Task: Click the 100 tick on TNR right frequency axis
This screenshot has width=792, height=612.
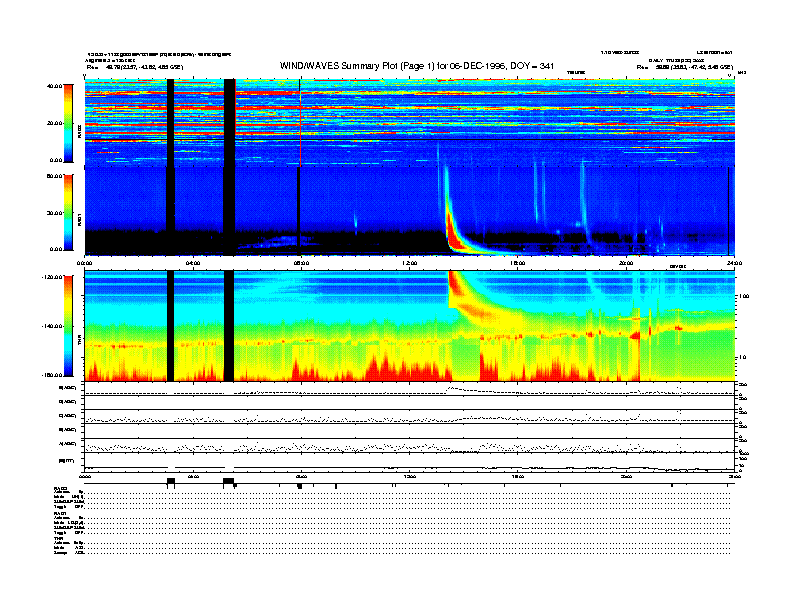Action: click(744, 296)
